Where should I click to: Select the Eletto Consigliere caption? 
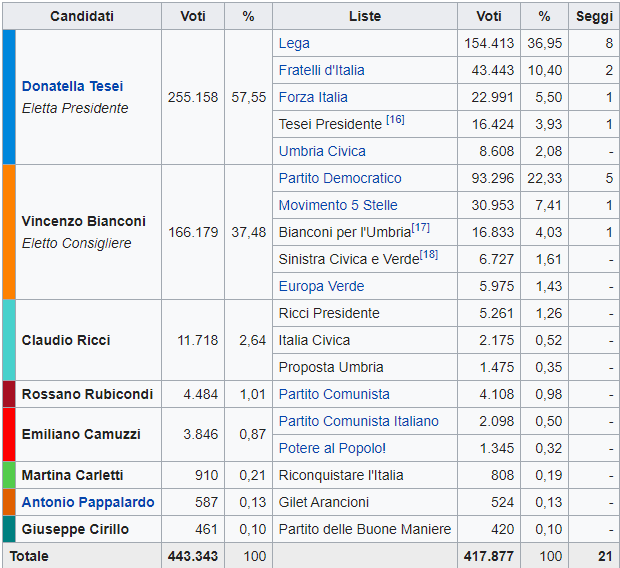[x=76, y=243]
